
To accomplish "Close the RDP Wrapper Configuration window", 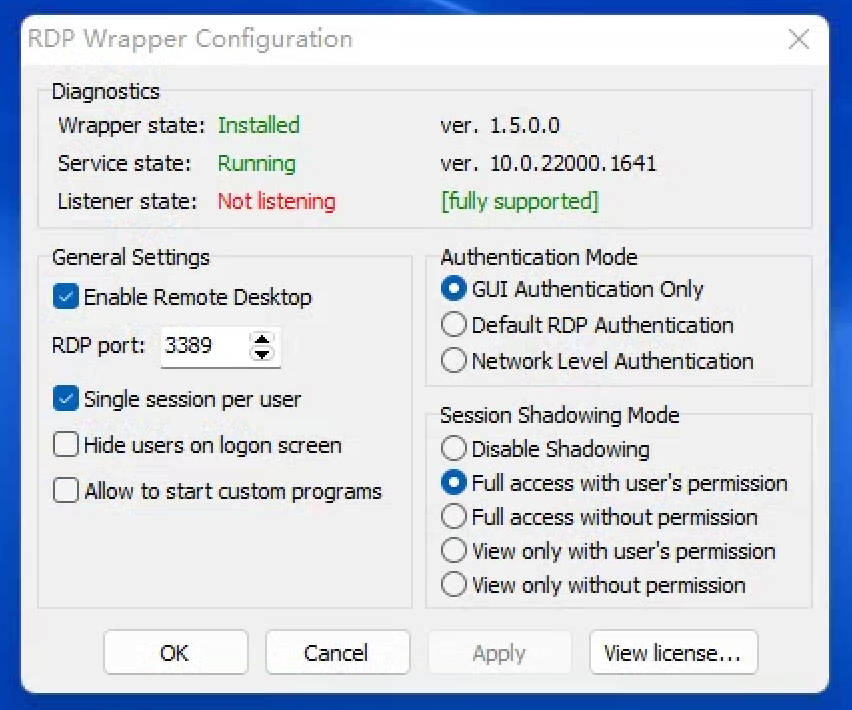I will pyautogui.click(x=799, y=40).
